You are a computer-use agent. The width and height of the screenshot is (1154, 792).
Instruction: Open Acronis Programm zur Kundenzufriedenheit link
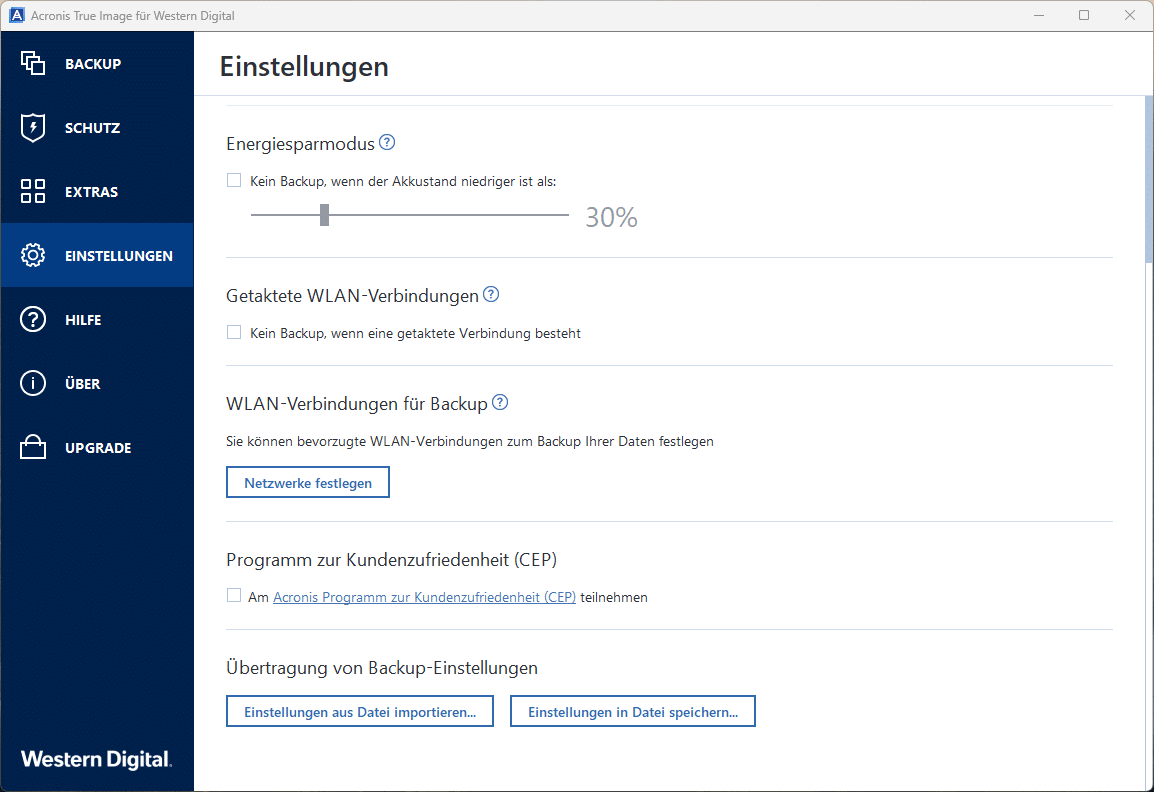[424, 597]
